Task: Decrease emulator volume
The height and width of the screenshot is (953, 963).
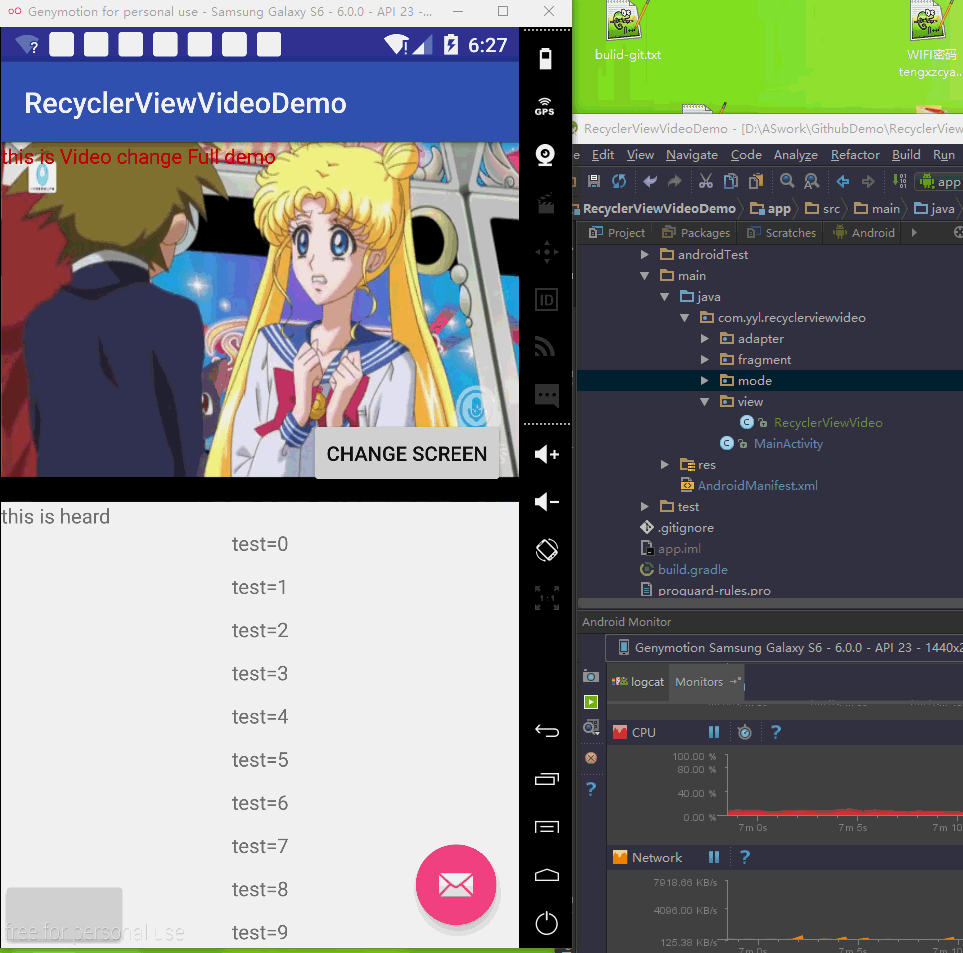Action: click(547, 502)
